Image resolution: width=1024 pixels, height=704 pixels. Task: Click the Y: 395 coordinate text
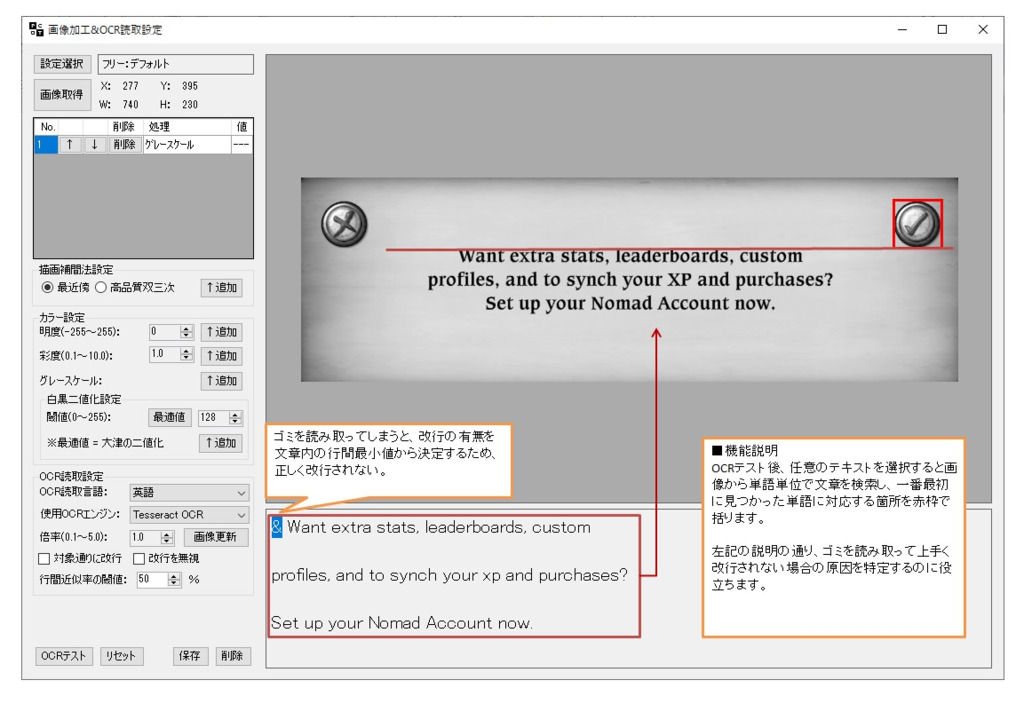(x=179, y=86)
